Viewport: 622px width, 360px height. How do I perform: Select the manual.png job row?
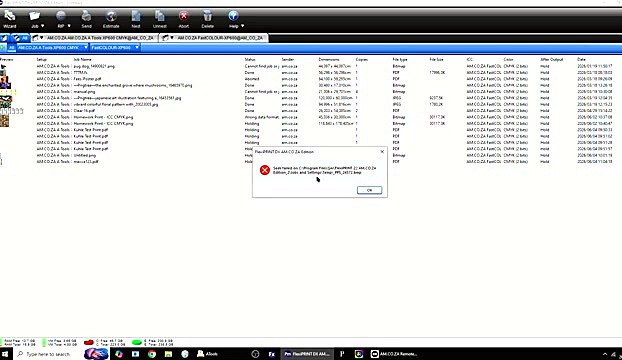pos(84,92)
